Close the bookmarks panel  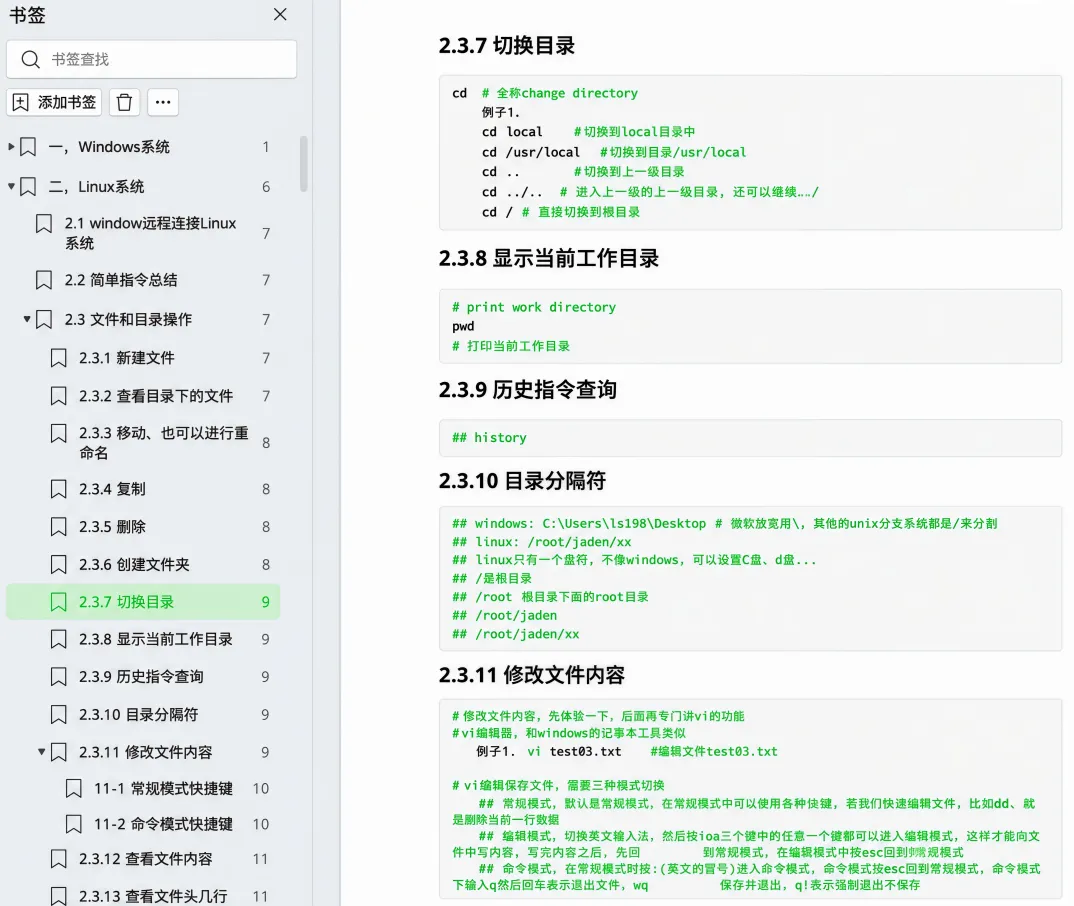click(x=280, y=14)
